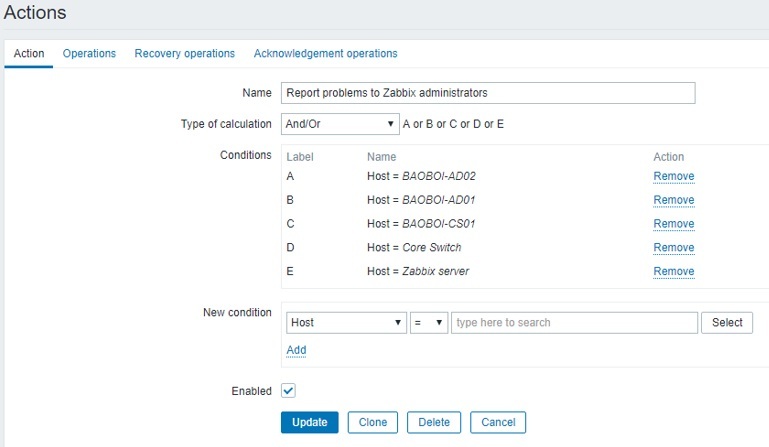Remove the Zabbix server host condition
Viewport: 769px width, 447px height.
(x=673, y=272)
